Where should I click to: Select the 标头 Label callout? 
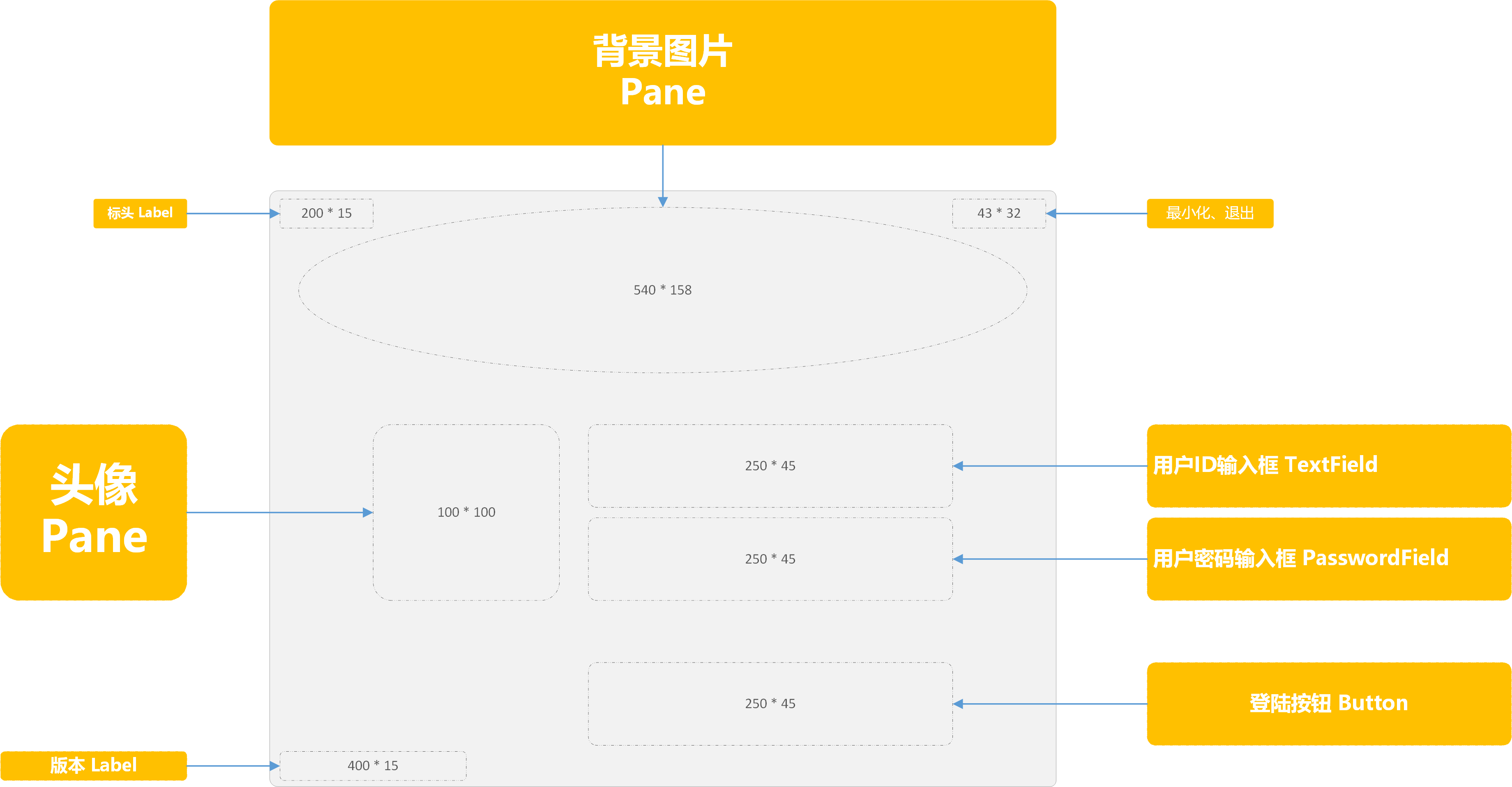coord(140,213)
